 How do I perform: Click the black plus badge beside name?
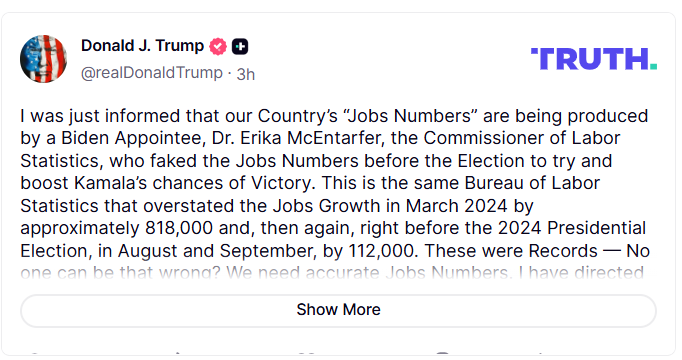[240, 47]
